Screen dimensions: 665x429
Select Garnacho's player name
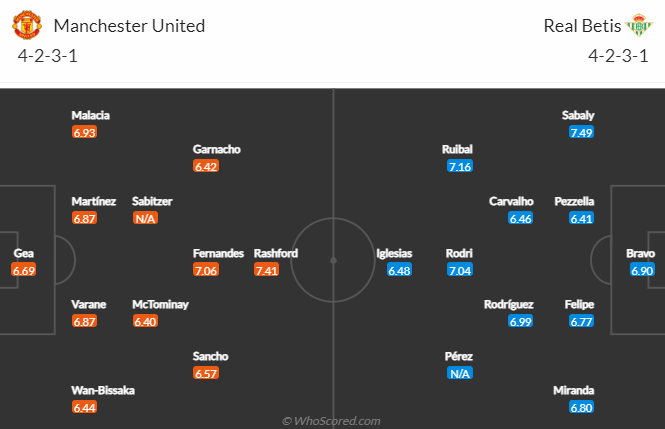pyautogui.click(x=217, y=149)
